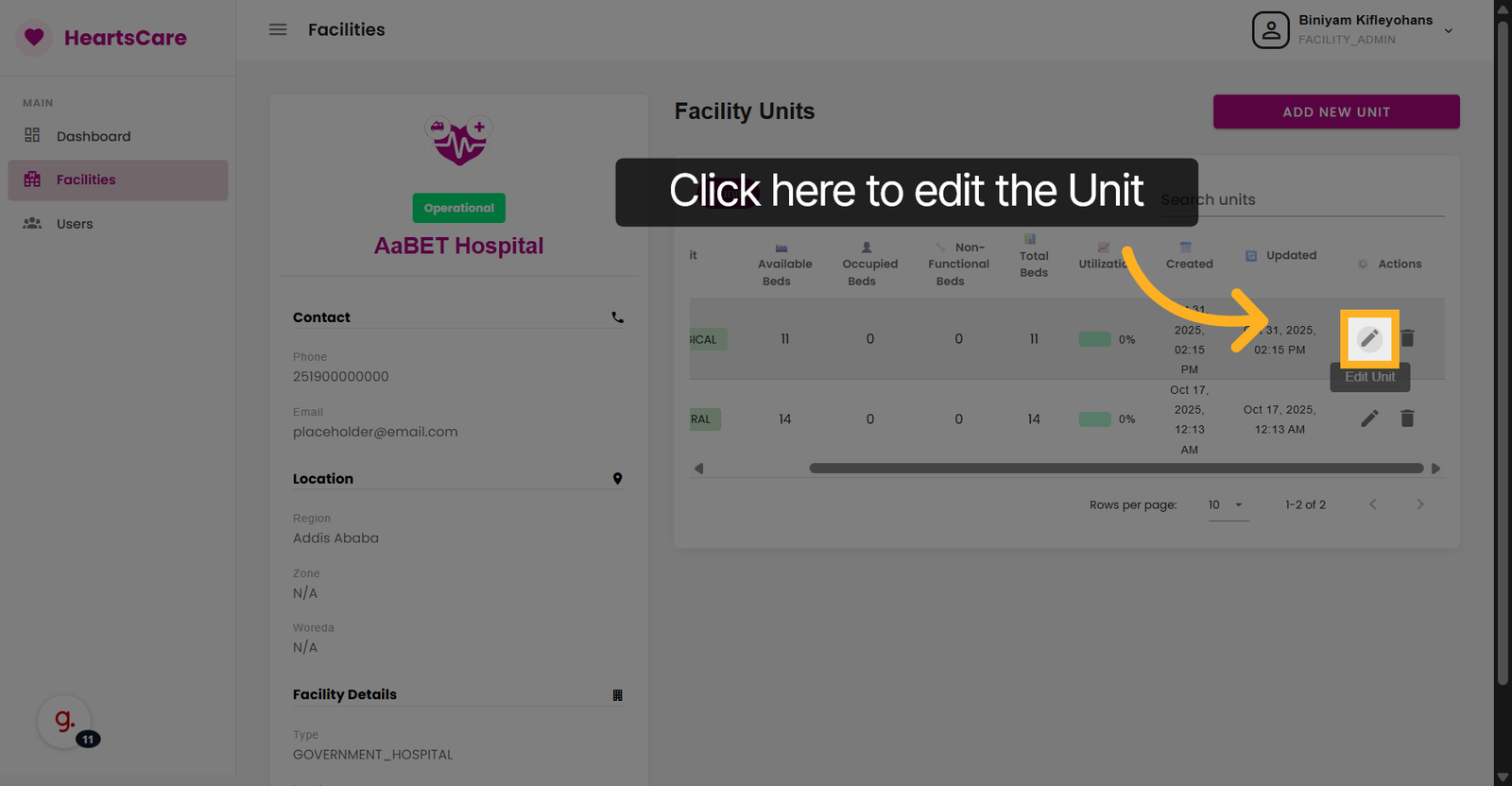
Task: Sort by Non-Functional Beds column header
Action: pyautogui.click(x=958, y=265)
